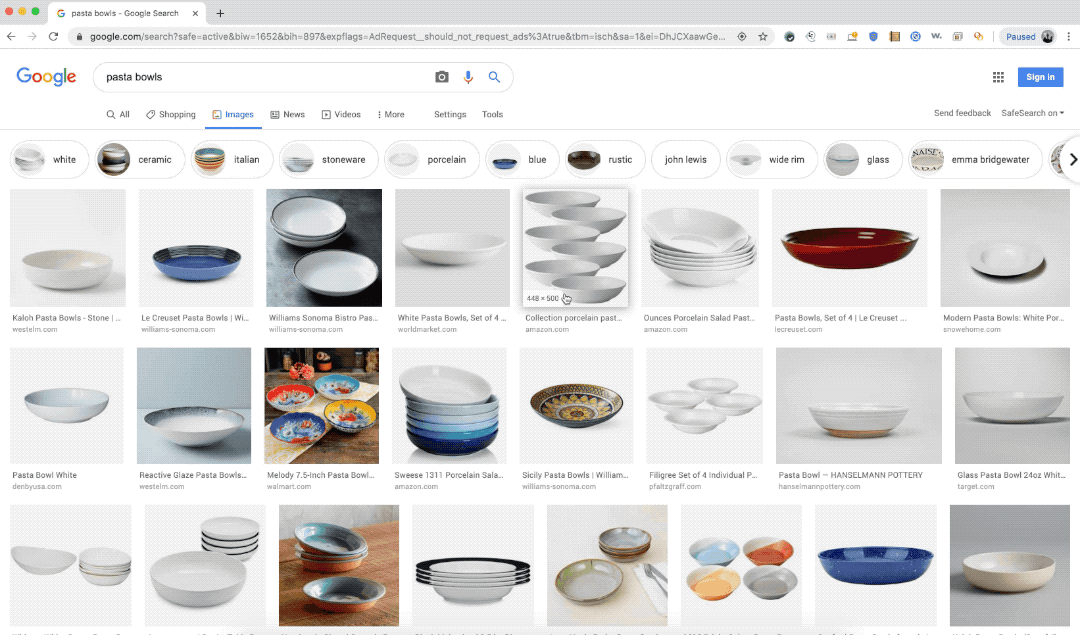The height and width of the screenshot is (635, 1080).
Task: Open the Google apps grid icon
Action: tap(998, 77)
